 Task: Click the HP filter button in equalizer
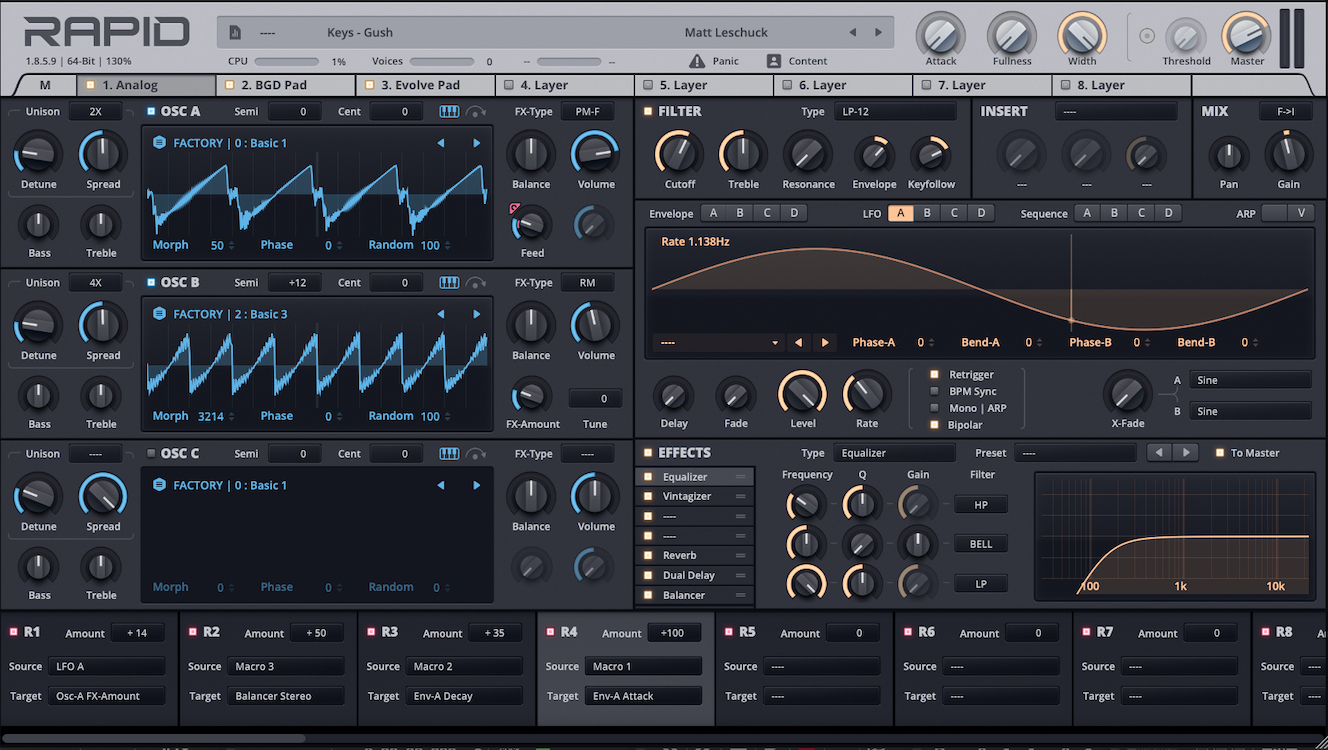[981, 505]
